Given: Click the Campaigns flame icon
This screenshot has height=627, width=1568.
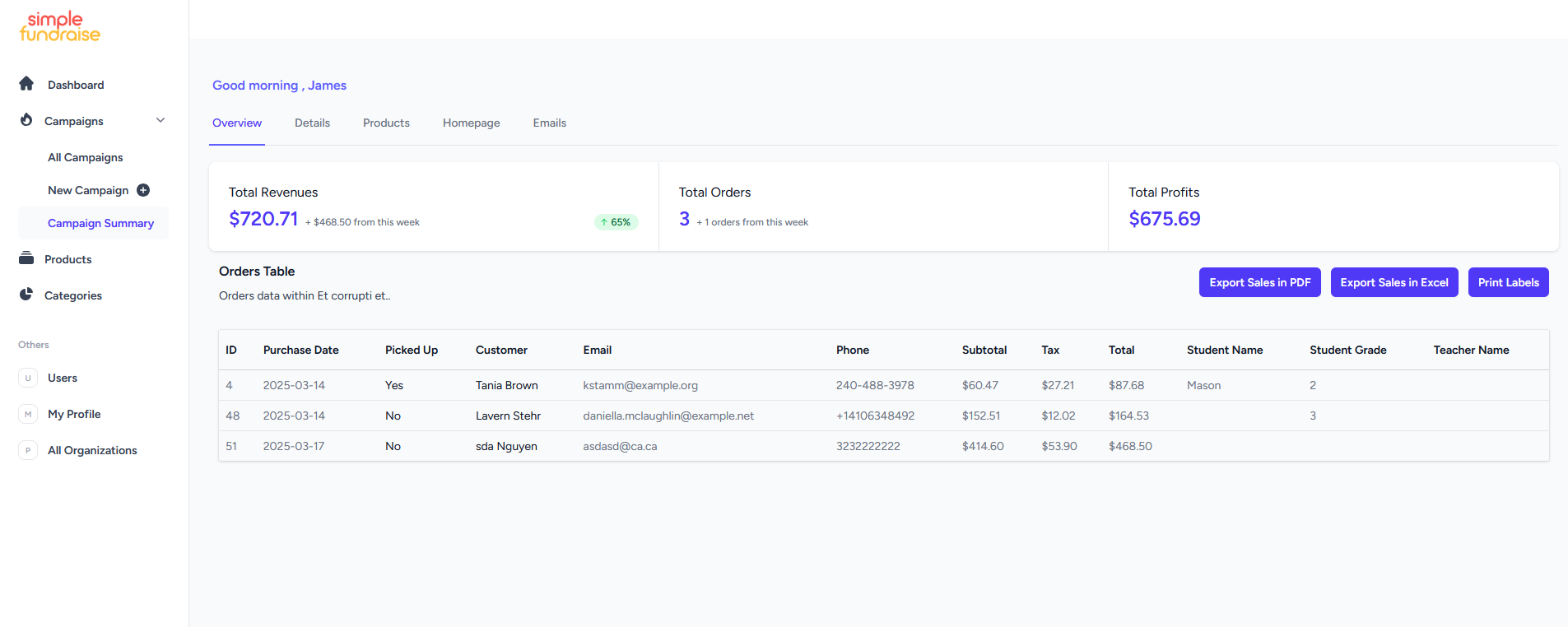Looking at the screenshot, I should tap(26, 120).
